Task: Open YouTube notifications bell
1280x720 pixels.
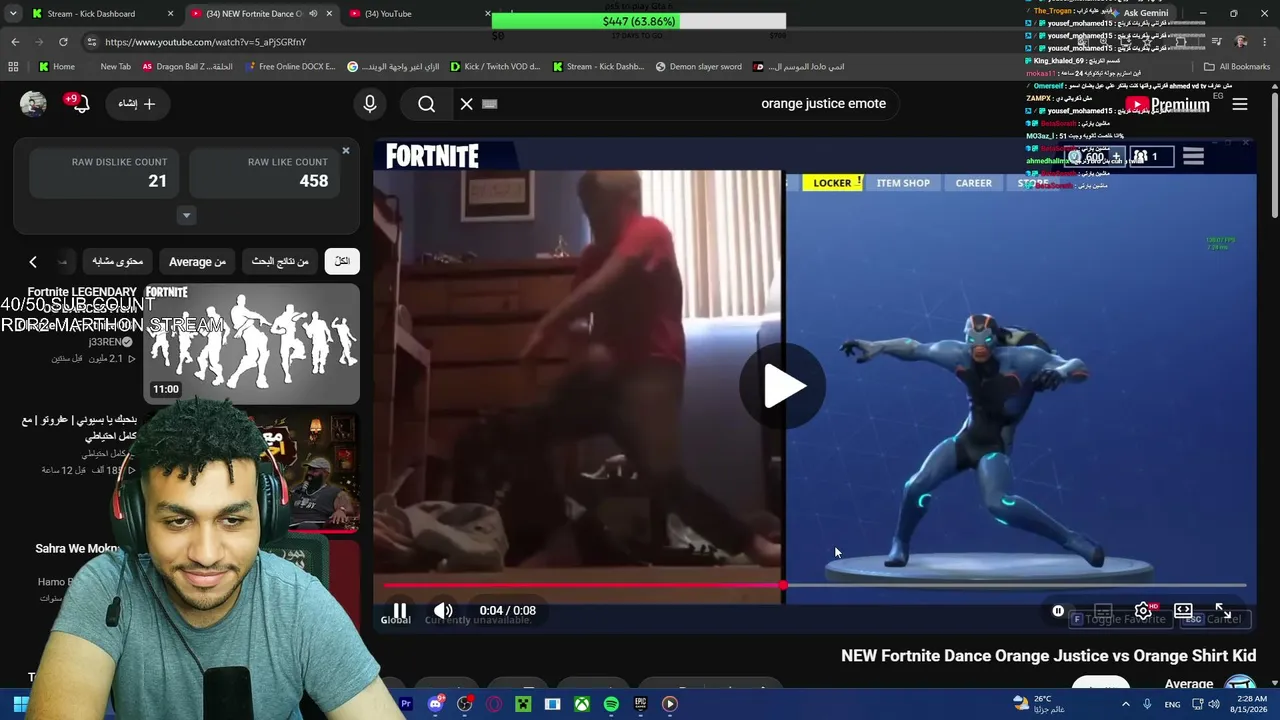Action: (82, 104)
